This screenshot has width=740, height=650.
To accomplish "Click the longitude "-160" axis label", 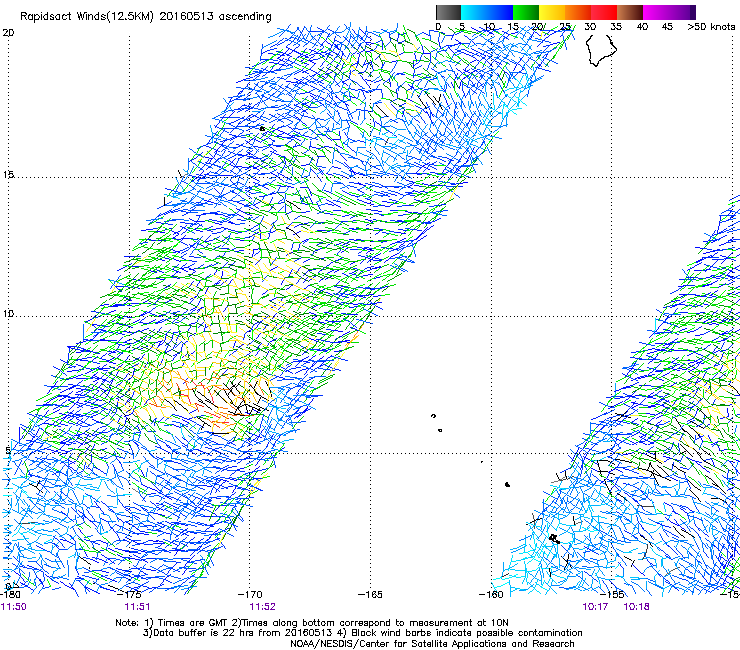I will click(x=491, y=594).
